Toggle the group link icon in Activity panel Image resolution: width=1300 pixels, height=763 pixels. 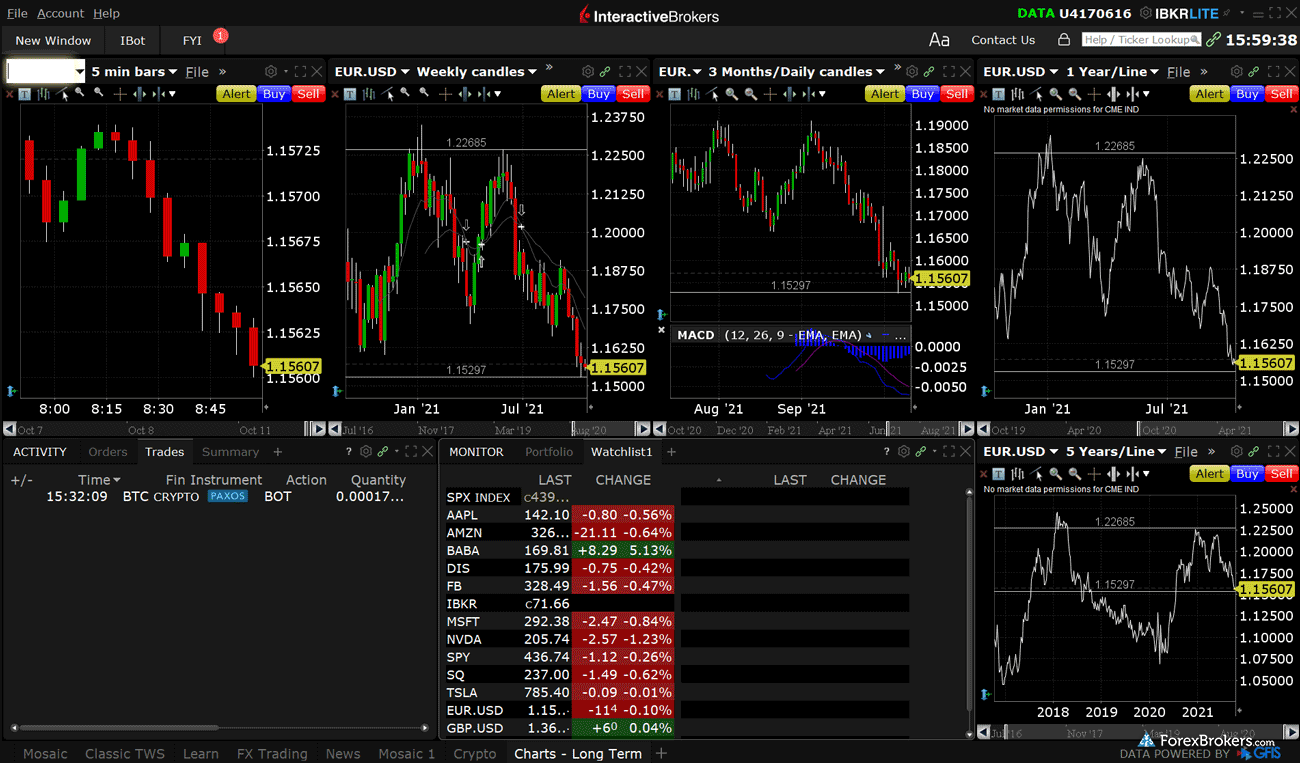[382, 452]
